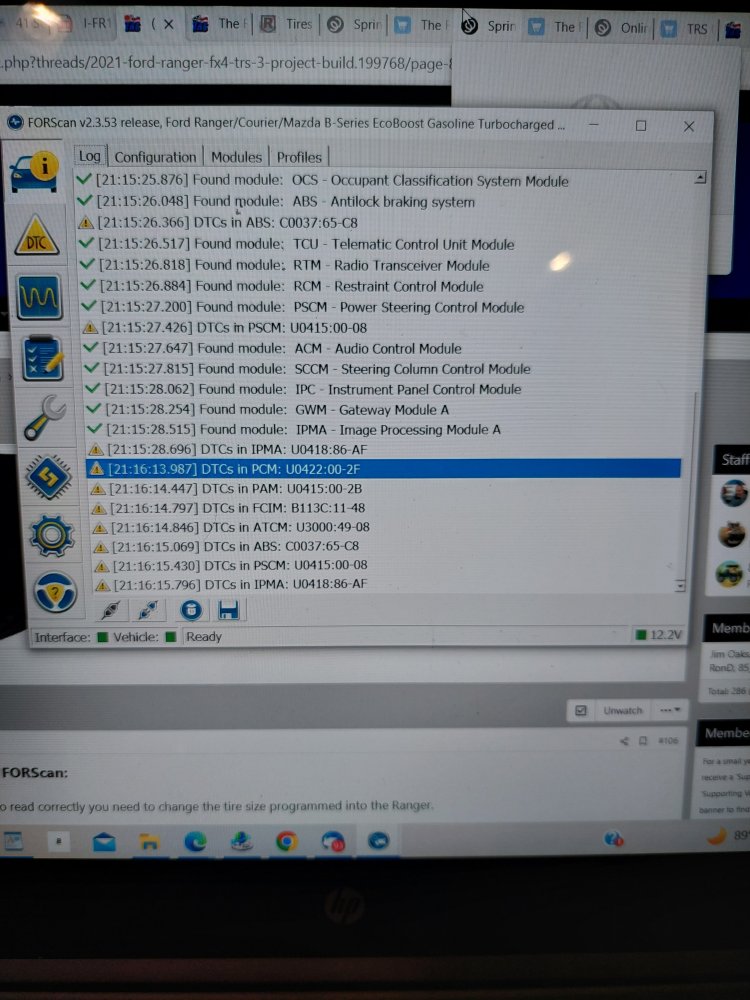Viewport: 750px width, 1000px height.
Task: Click the connect to vehicle plug icon
Action: [x=110, y=610]
